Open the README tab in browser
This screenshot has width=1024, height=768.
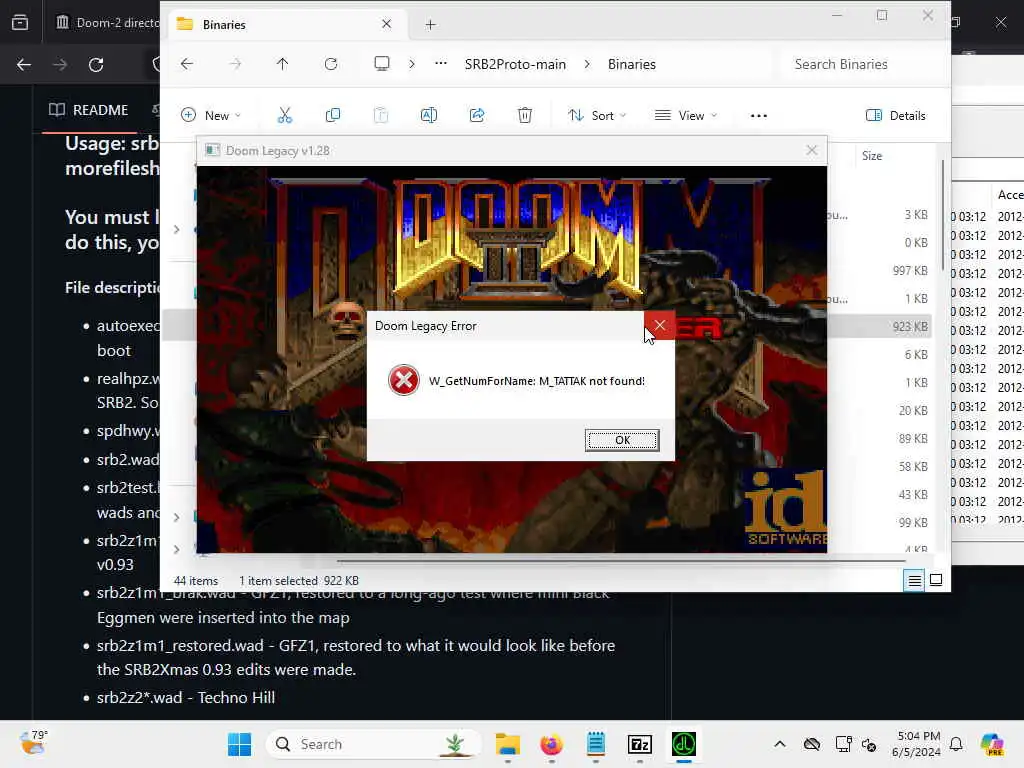(89, 110)
